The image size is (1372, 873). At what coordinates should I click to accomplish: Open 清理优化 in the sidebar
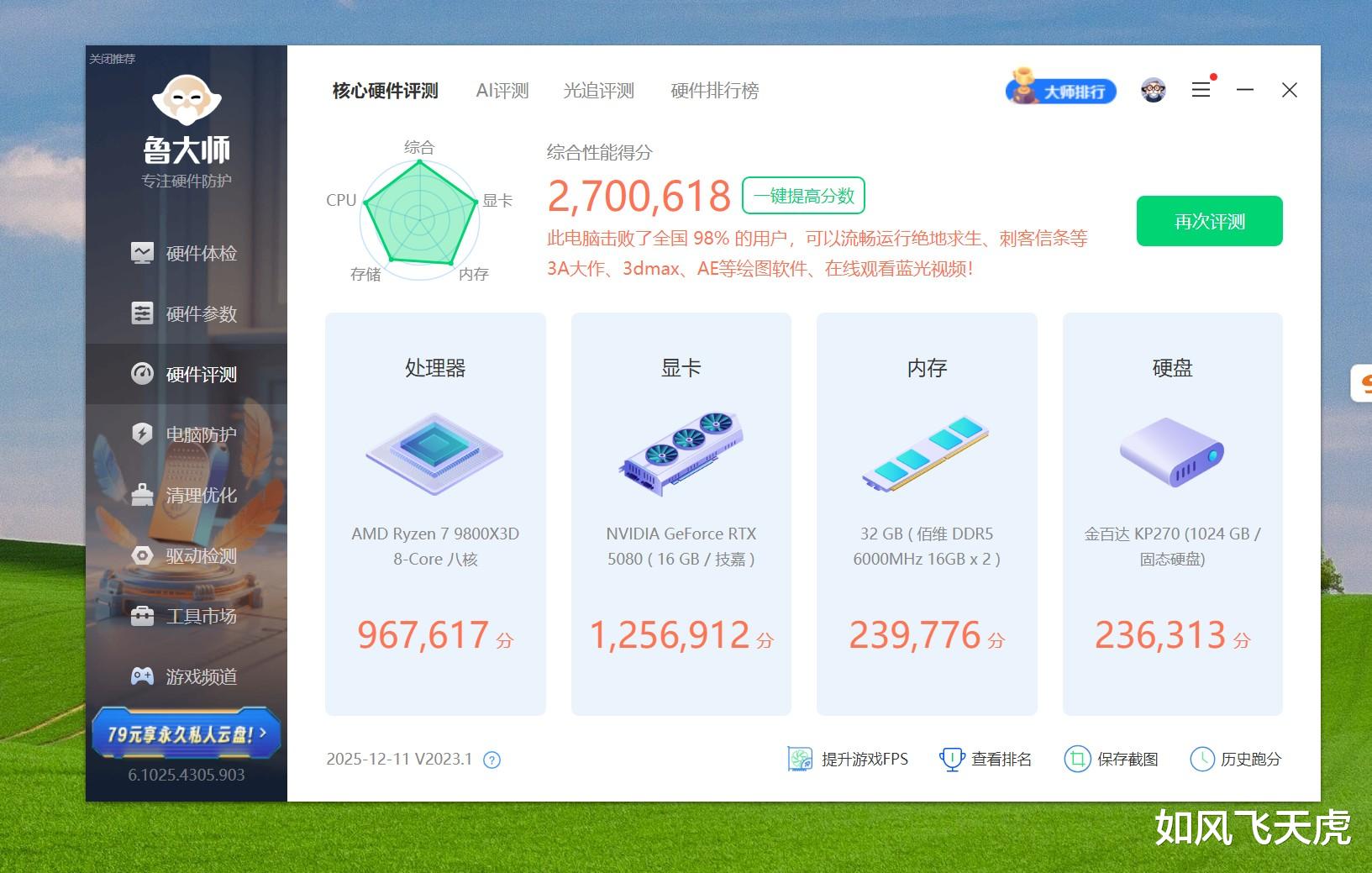tap(186, 495)
